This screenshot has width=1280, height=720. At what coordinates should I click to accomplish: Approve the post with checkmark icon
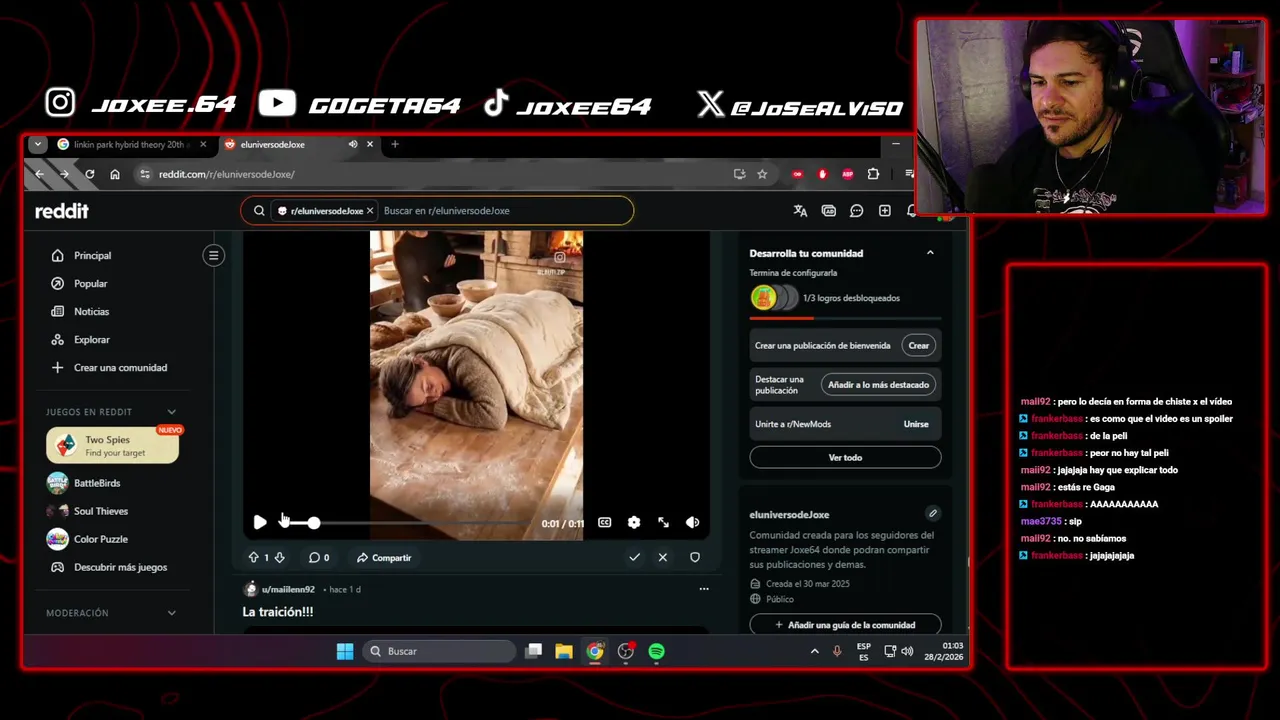[x=634, y=557]
